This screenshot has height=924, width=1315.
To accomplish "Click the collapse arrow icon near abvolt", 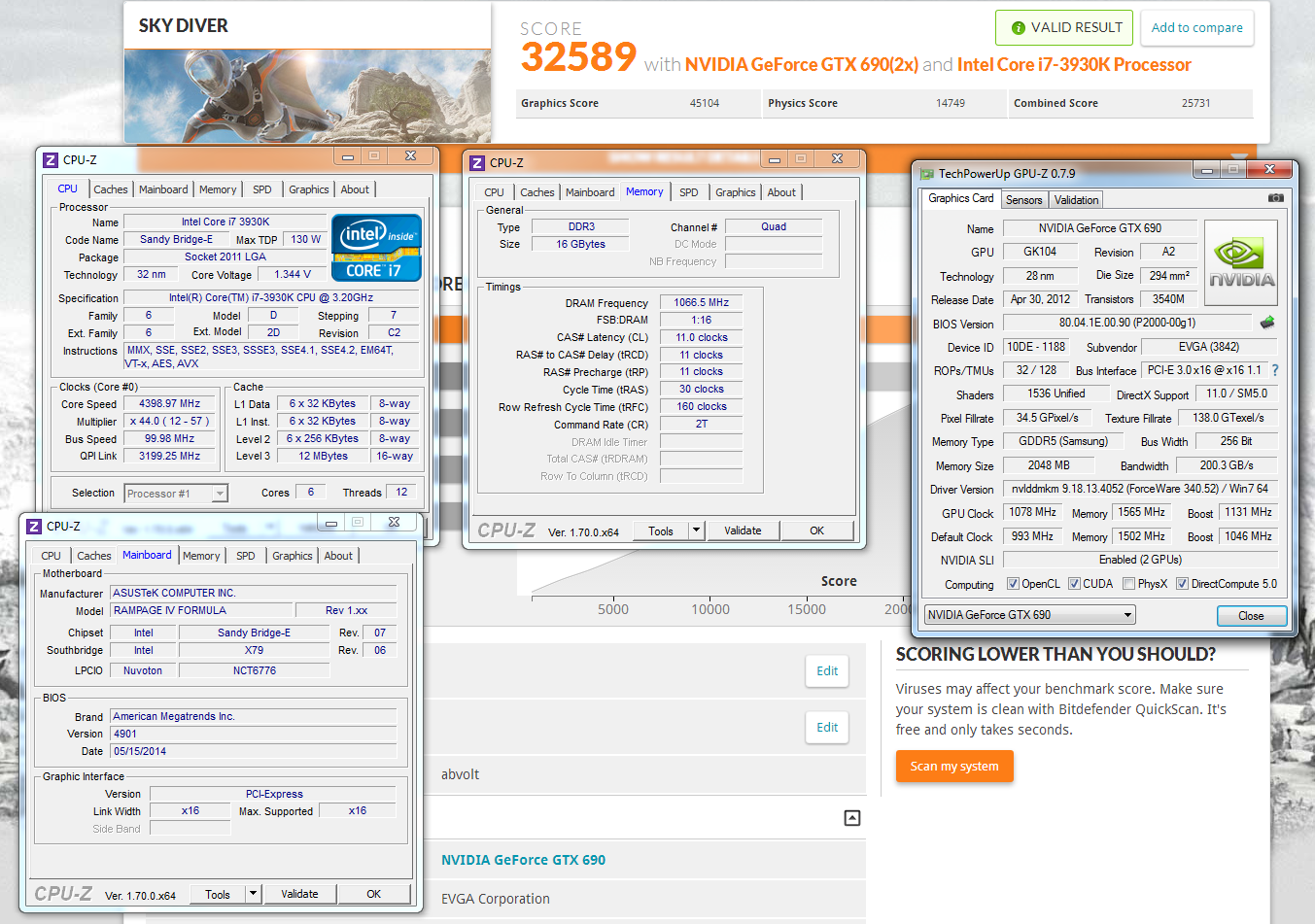I will (x=852, y=818).
